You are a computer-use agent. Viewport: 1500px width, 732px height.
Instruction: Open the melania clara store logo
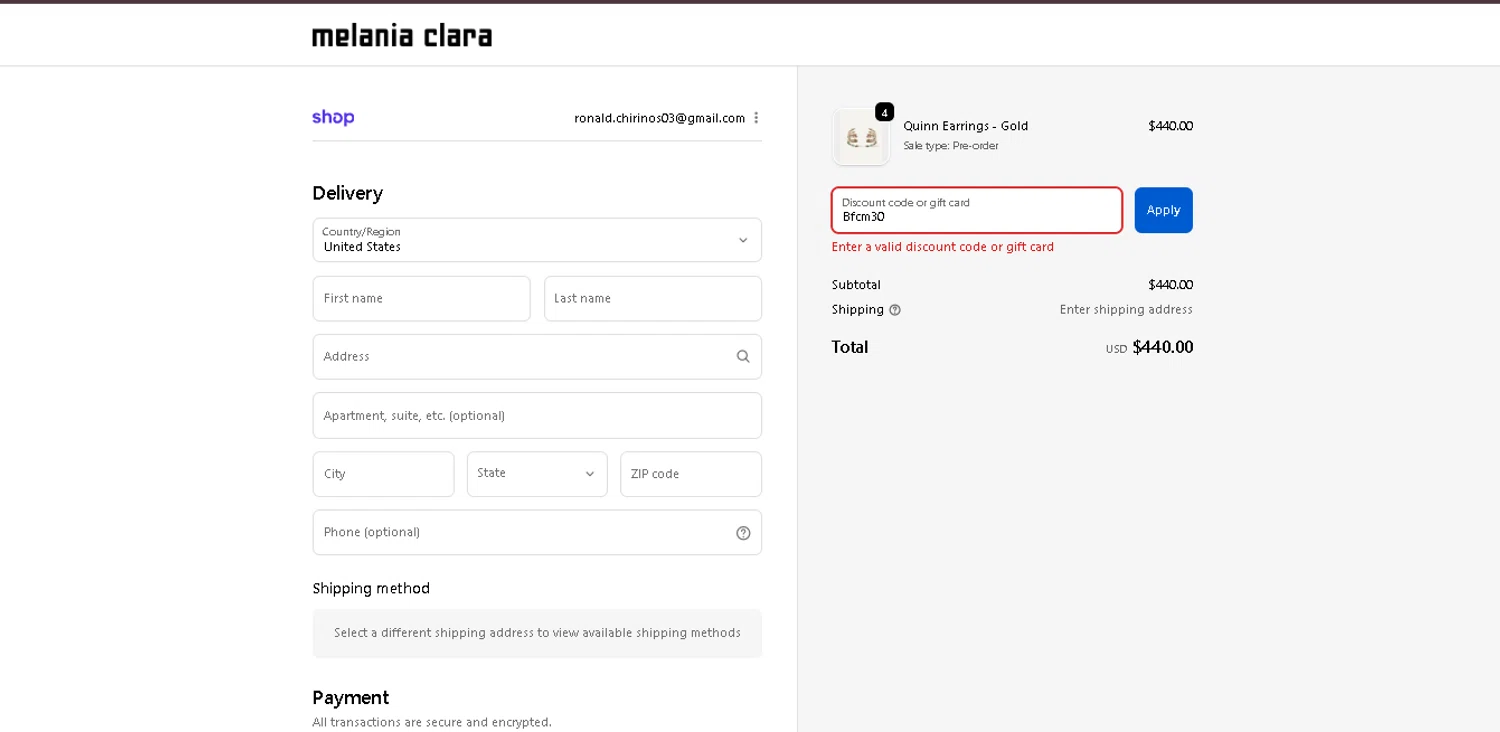point(402,36)
